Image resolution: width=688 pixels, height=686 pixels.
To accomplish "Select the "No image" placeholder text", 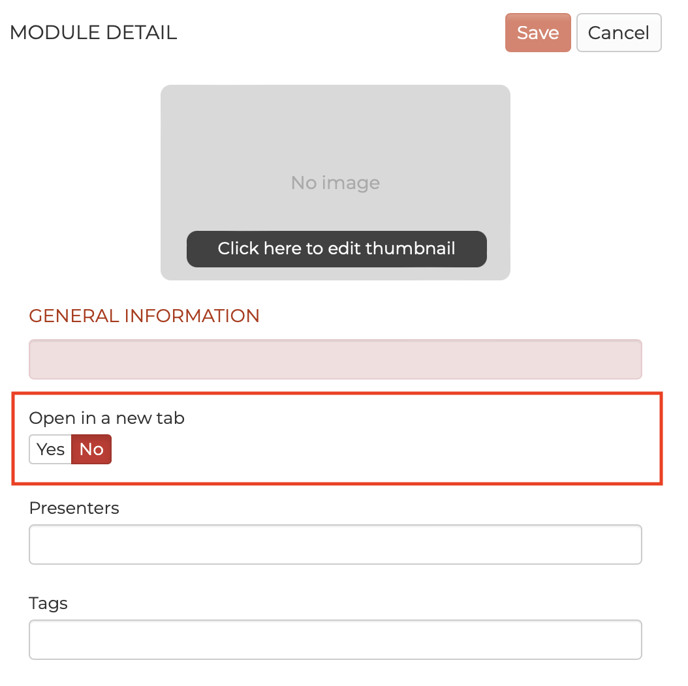I will (x=335, y=183).
